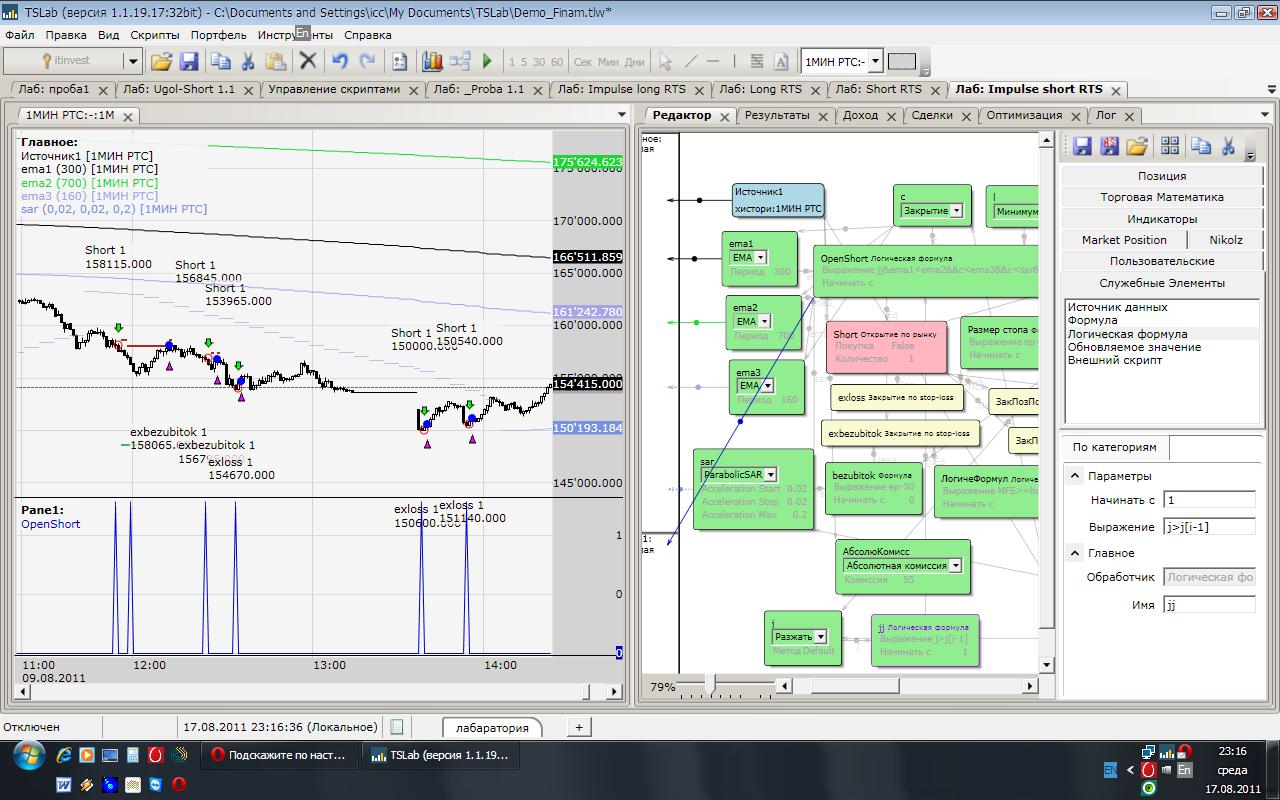Select the arrow cursor tool in toolbar

665,61
